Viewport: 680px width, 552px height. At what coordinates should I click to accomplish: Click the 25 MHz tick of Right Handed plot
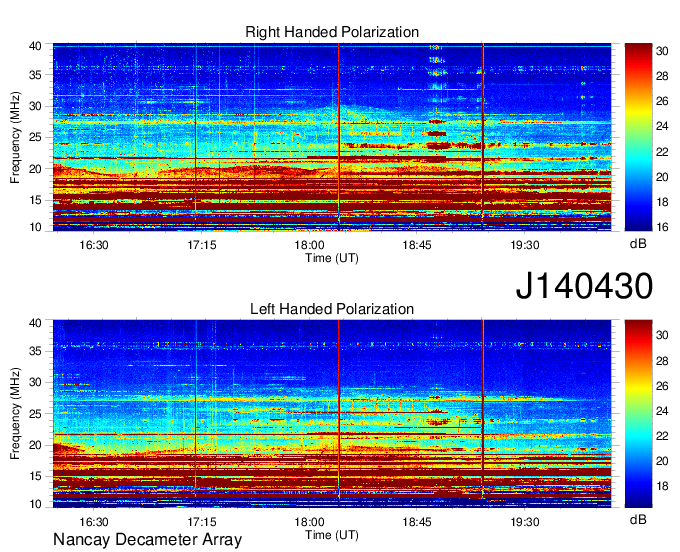point(35,137)
